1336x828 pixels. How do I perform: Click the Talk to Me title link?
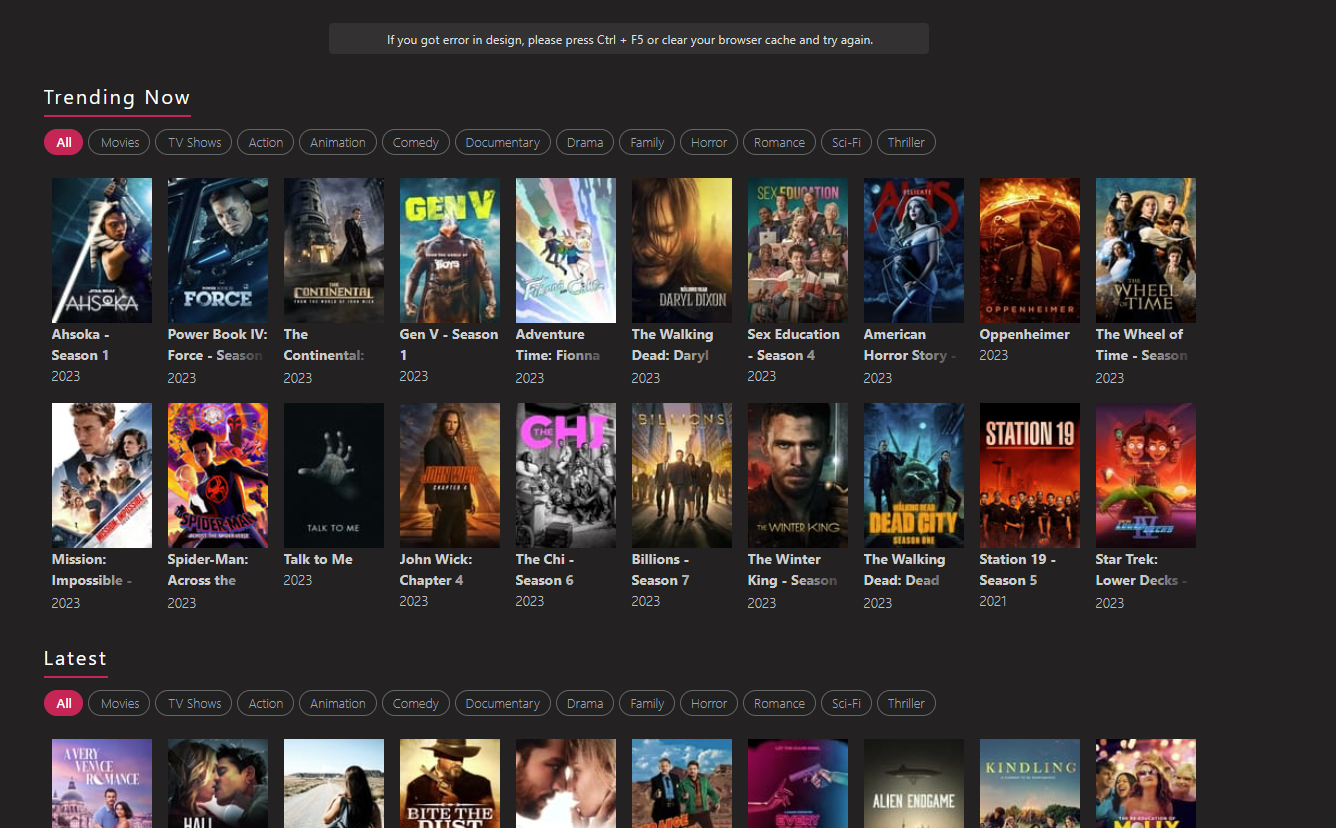point(318,559)
